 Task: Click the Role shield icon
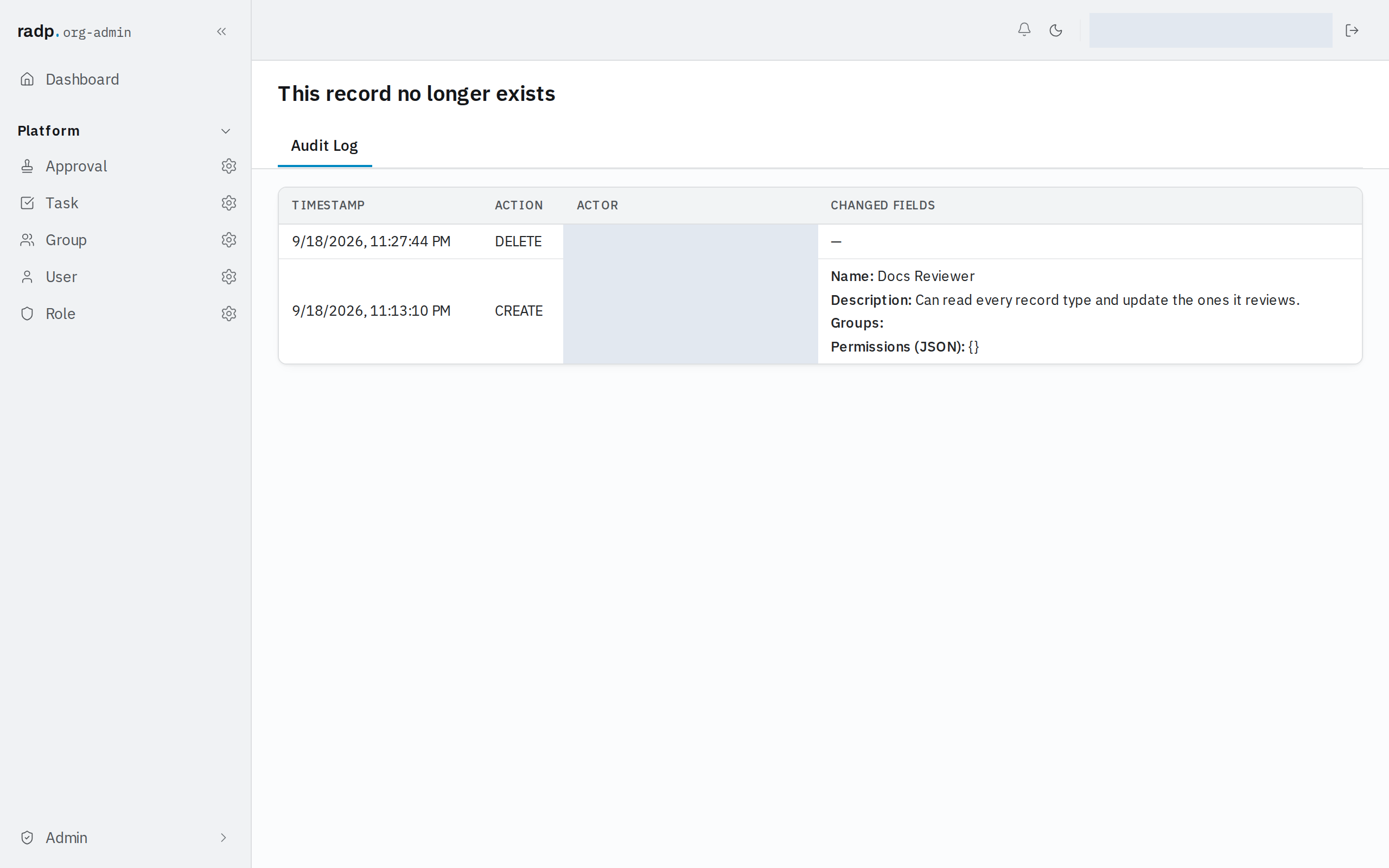(x=27, y=314)
